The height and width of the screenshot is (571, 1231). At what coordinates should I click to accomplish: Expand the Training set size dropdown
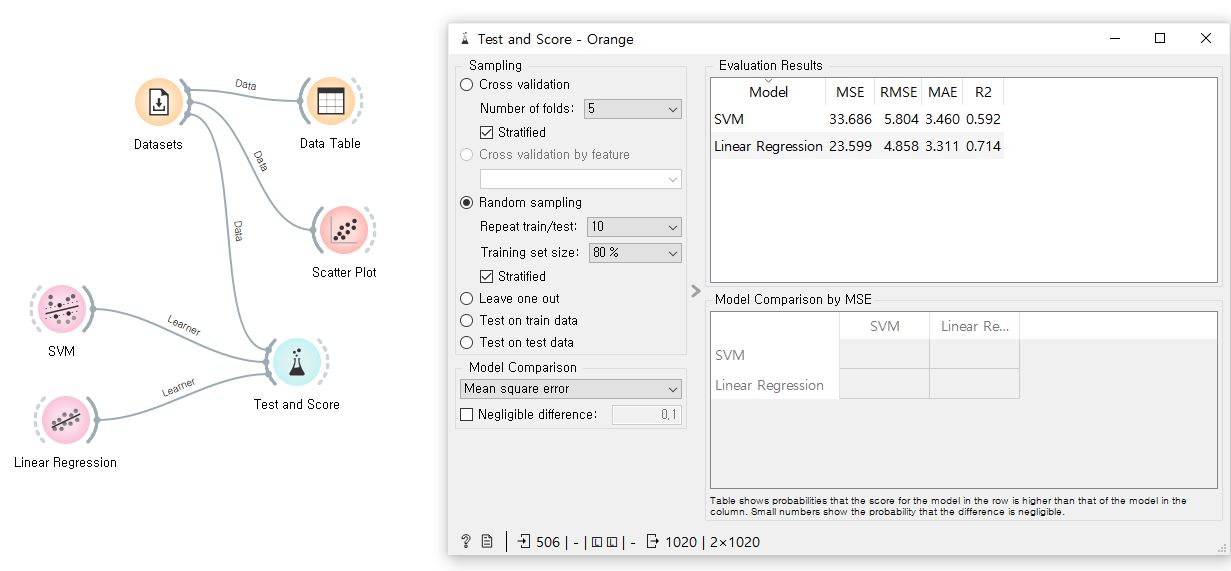click(x=634, y=253)
